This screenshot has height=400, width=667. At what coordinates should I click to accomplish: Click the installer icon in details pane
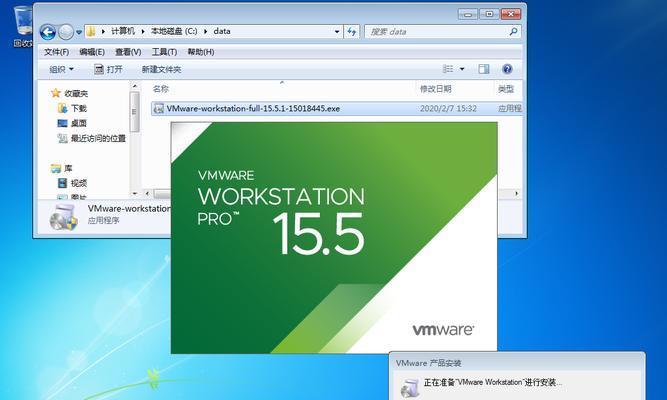(63, 217)
